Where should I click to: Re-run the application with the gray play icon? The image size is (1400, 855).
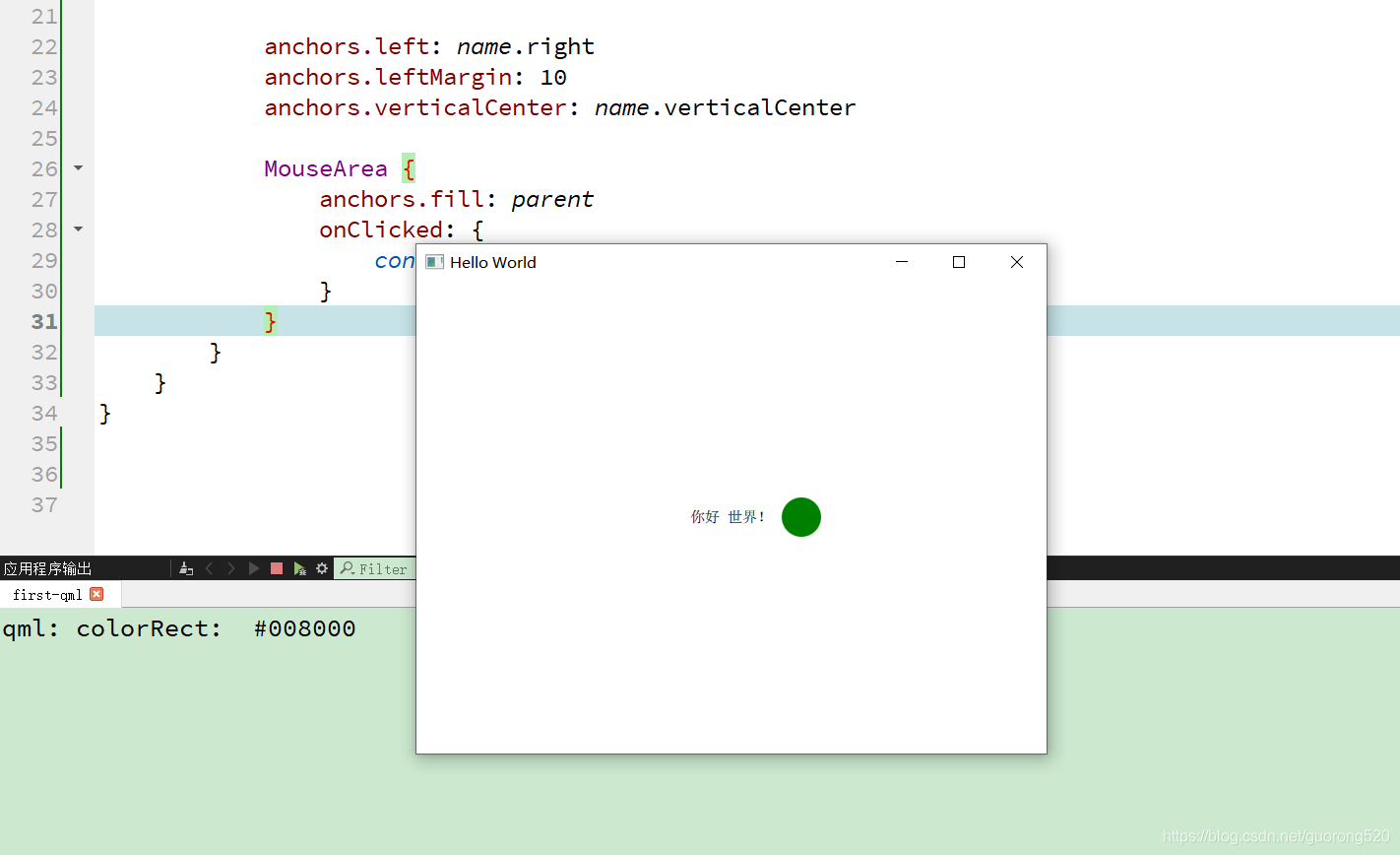(x=254, y=568)
